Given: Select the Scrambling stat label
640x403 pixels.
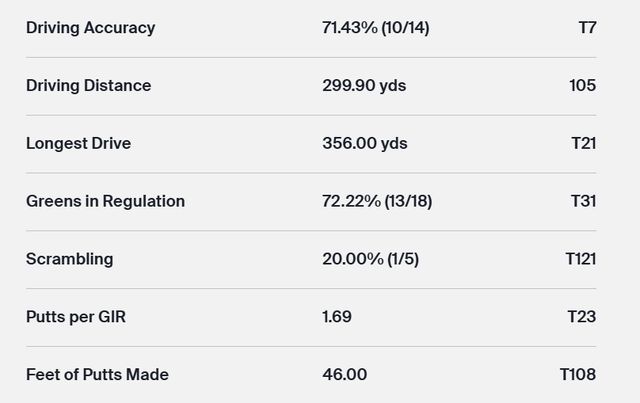Looking at the screenshot, I should 69,259.
